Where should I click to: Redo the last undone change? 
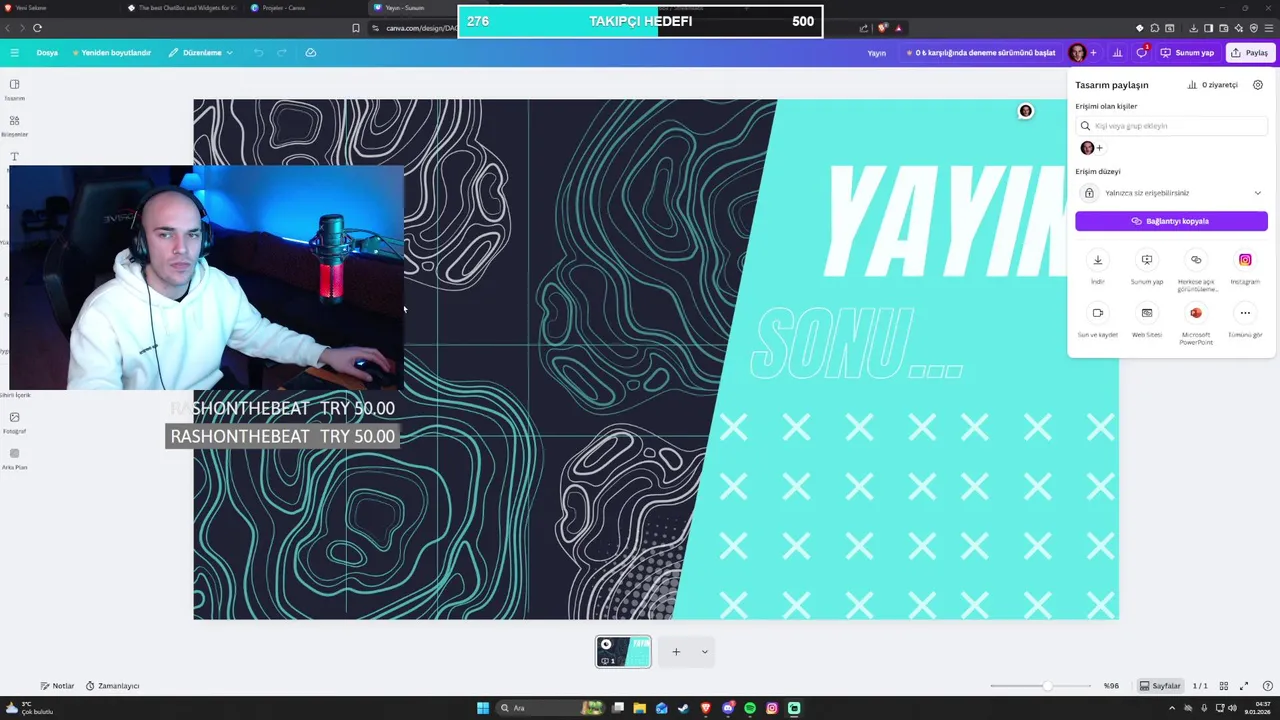[x=282, y=53]
